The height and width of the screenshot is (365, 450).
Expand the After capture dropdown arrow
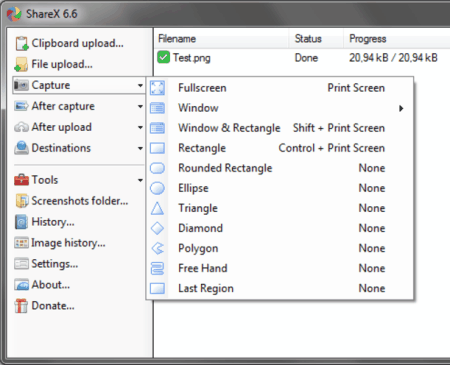coord(140,107)
